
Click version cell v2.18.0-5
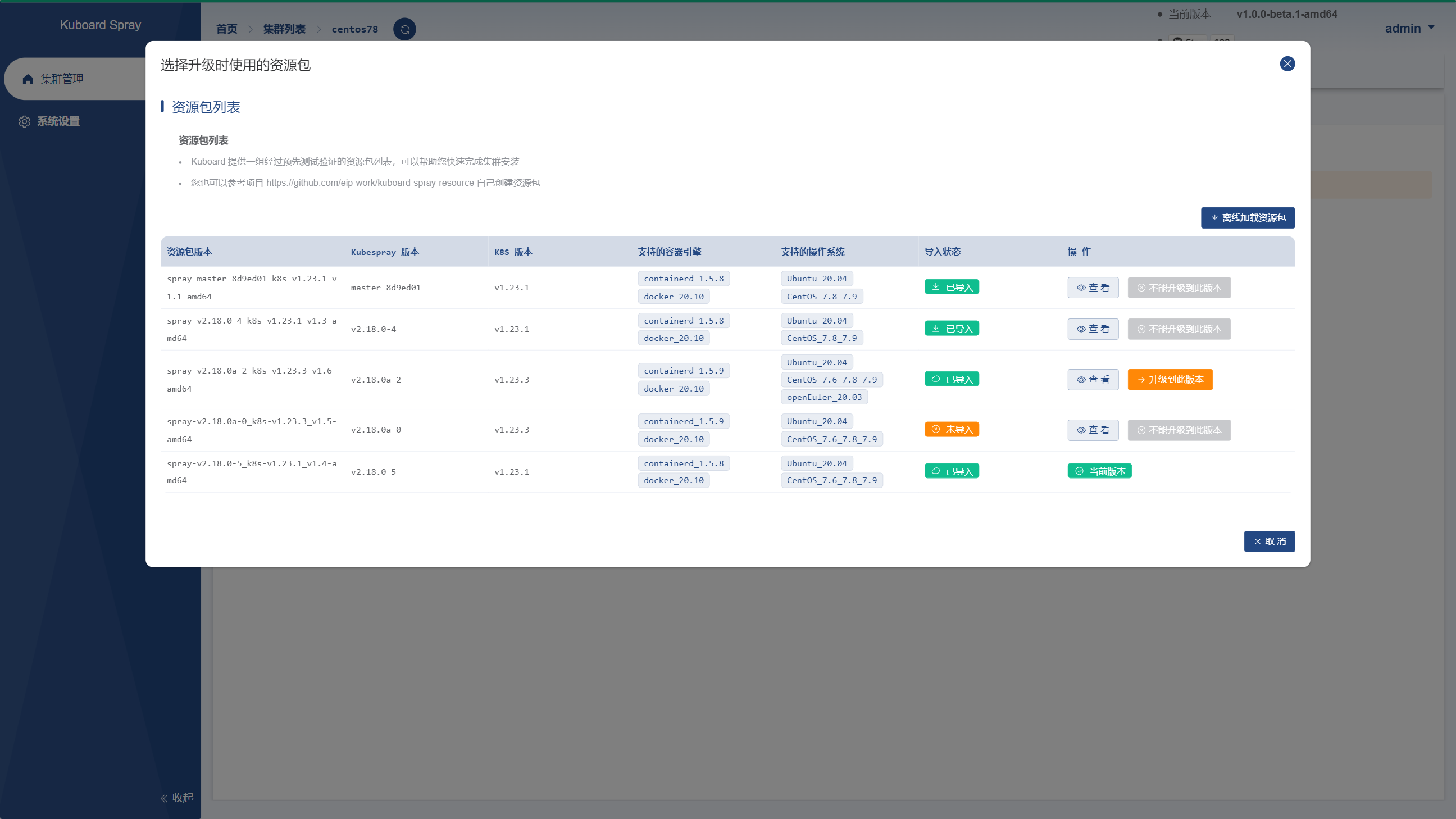[374, 472]
